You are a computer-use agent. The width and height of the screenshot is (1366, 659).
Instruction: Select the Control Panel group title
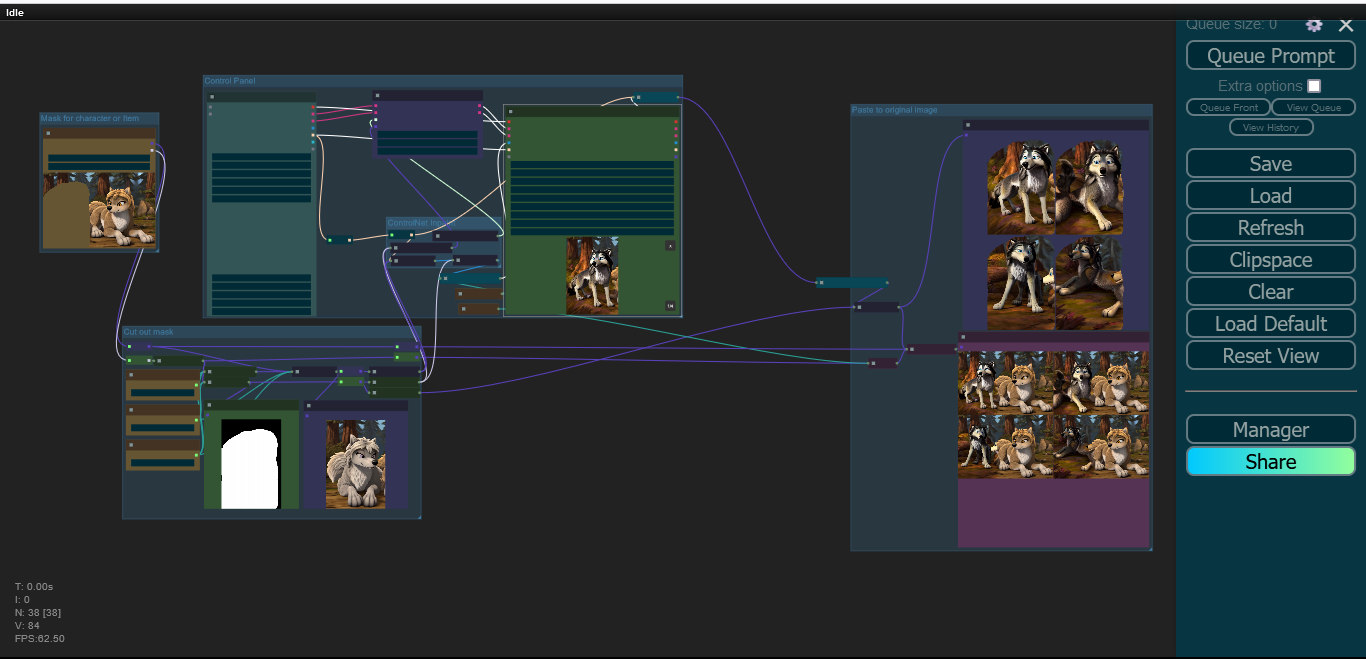pyautogui.click(x=230, y=81)
